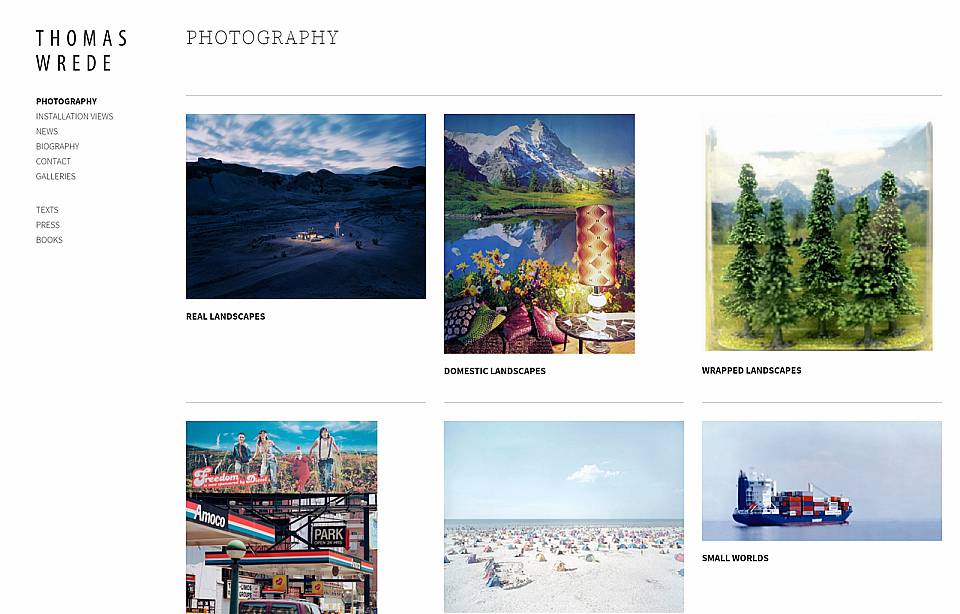Viewport: 960px width, 614px height.
Task: Open the container ship thumbnail
Action: tap(822, 481)
